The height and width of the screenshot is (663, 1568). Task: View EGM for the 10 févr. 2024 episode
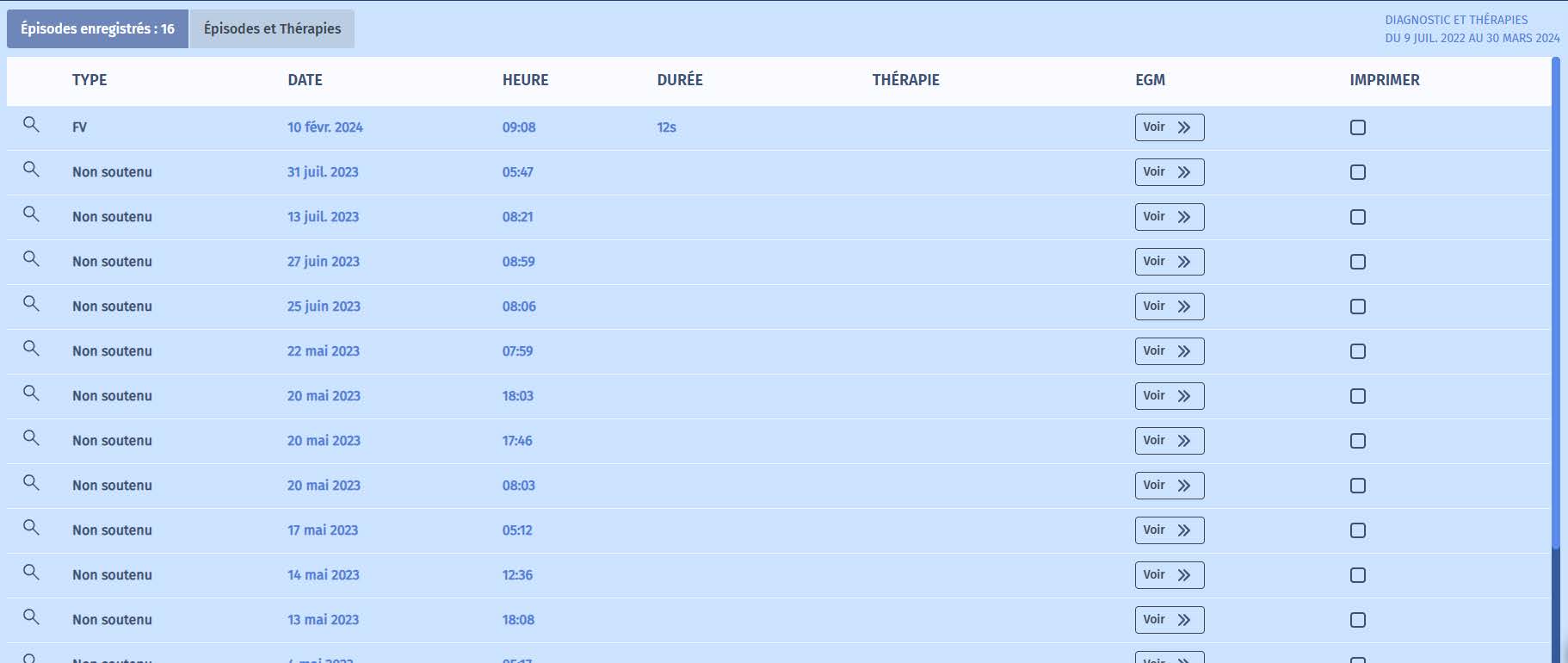[1169, 127]
